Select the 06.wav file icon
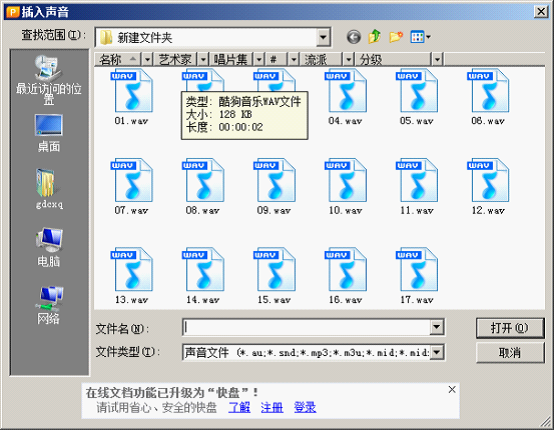 (x=488, y=91)
